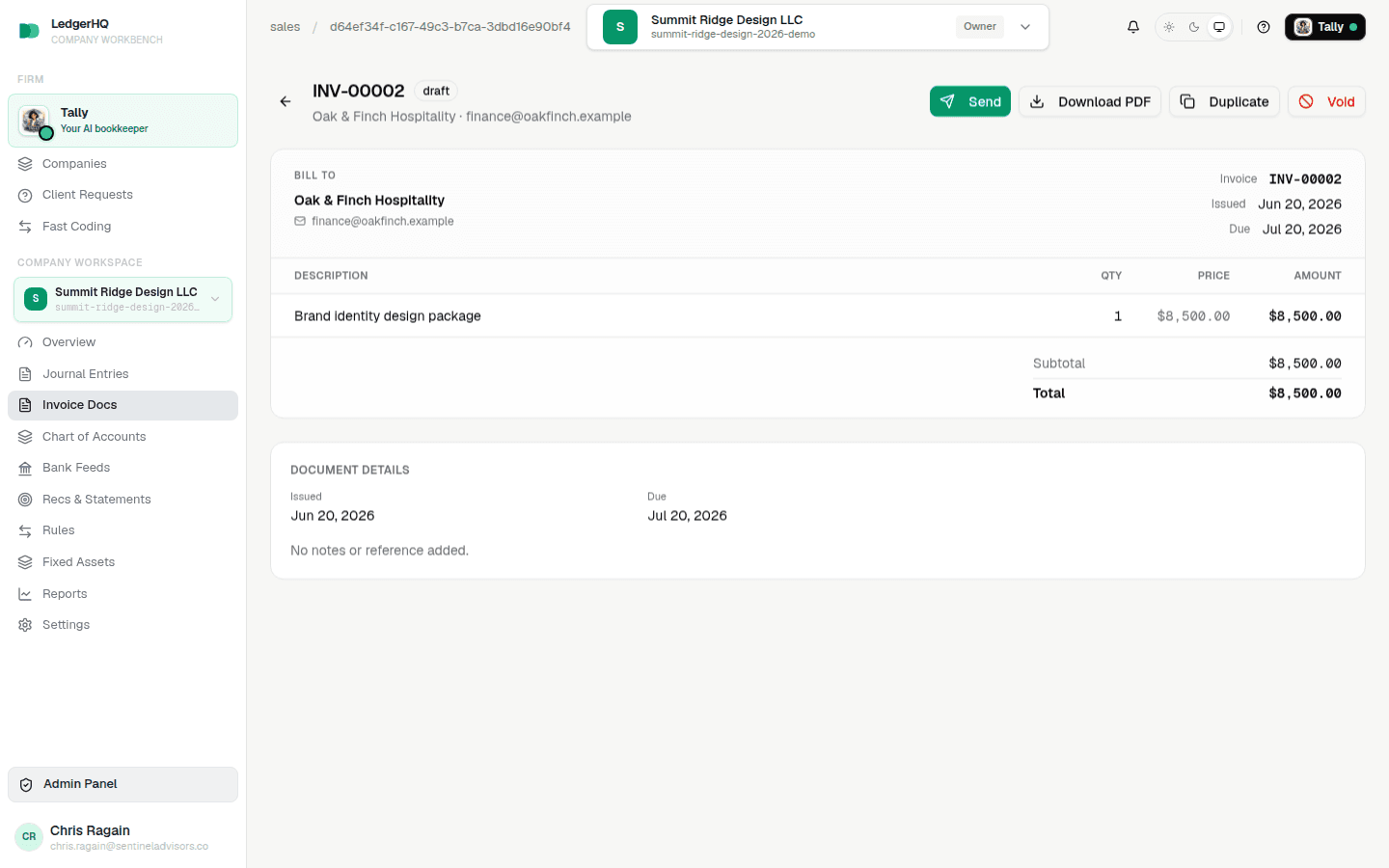The width and height of the screenshot is (1389, 868).
Task: Click the Admin Panel shield icon
Action: point(26,785)
